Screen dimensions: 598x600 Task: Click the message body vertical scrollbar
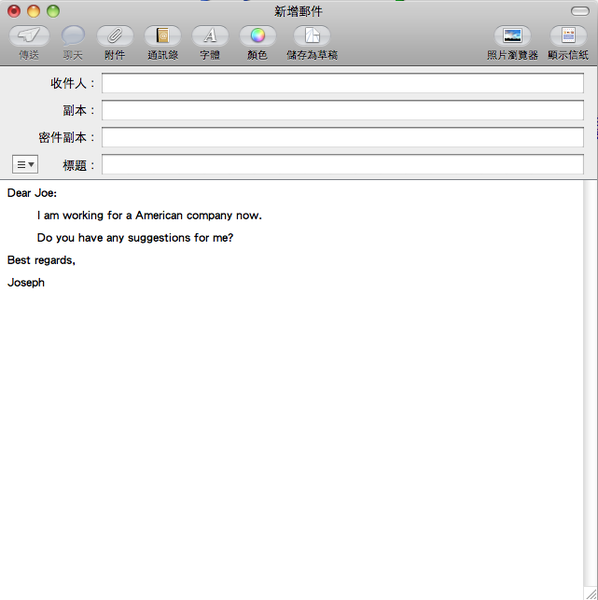click(590, 383)
